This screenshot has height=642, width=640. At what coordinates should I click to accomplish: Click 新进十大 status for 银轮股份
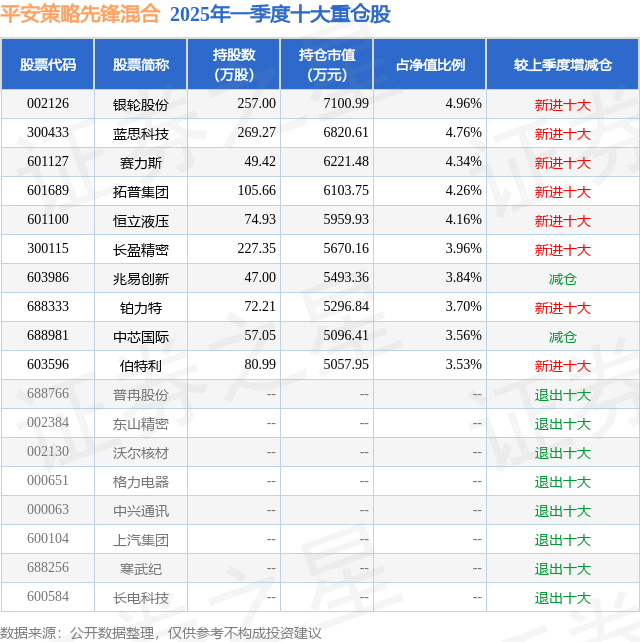(x=563, y=105)
